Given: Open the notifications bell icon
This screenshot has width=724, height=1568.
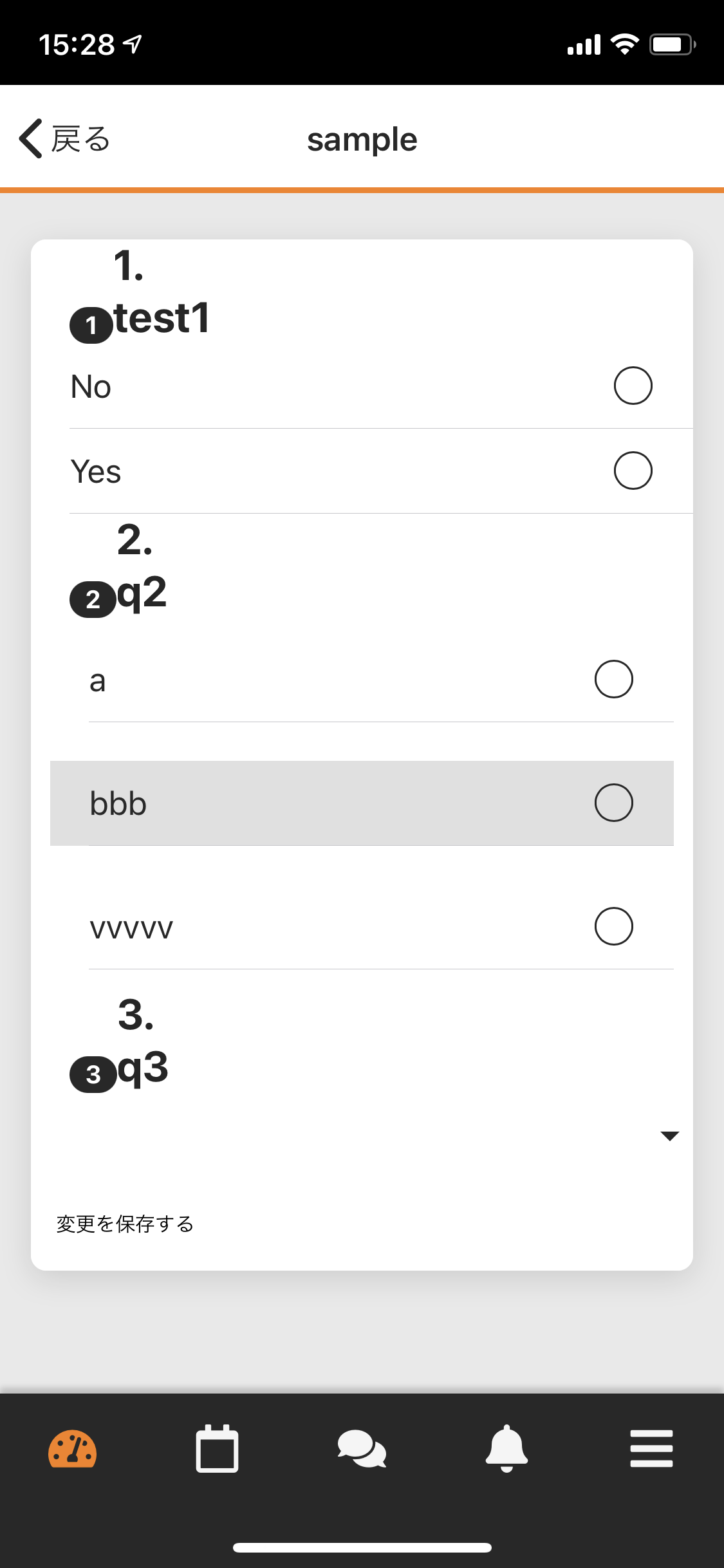Looking at the screenshot, I should click(506, 1448).
